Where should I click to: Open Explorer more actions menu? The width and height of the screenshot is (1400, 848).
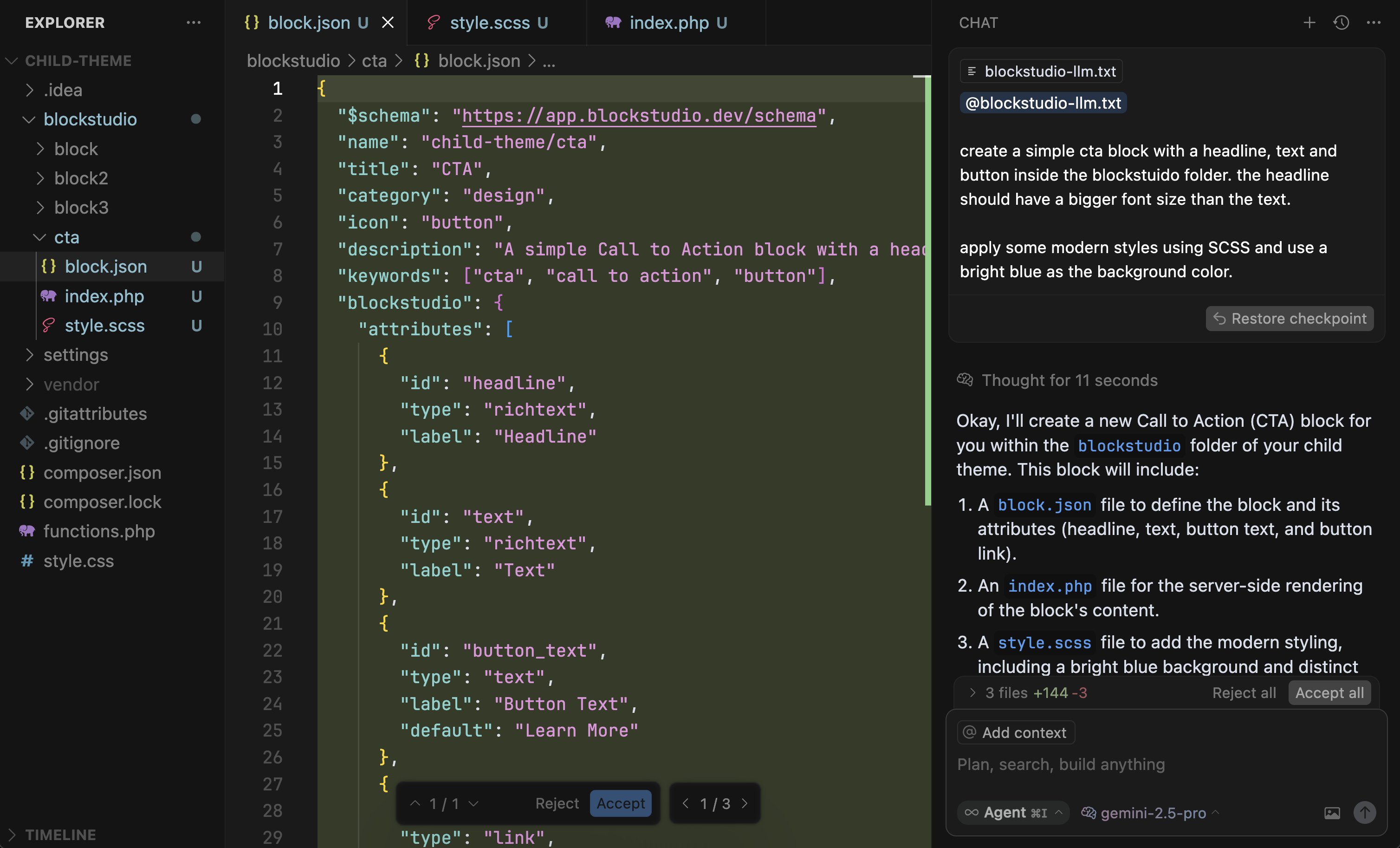click(x=193, y=23)
